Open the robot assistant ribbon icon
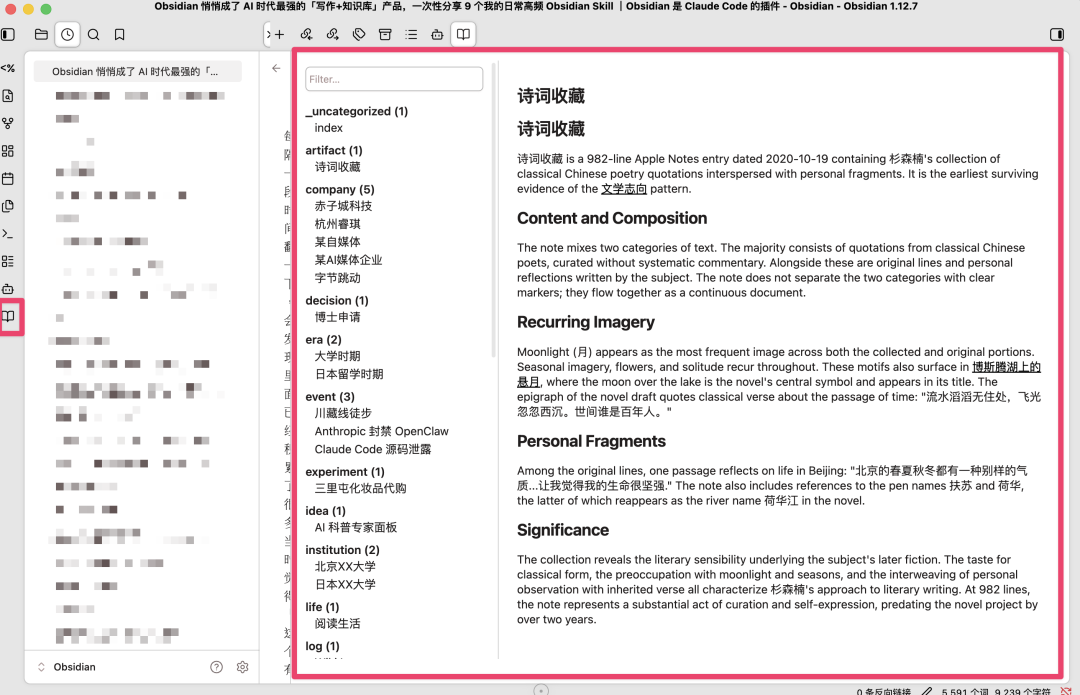 8,289
